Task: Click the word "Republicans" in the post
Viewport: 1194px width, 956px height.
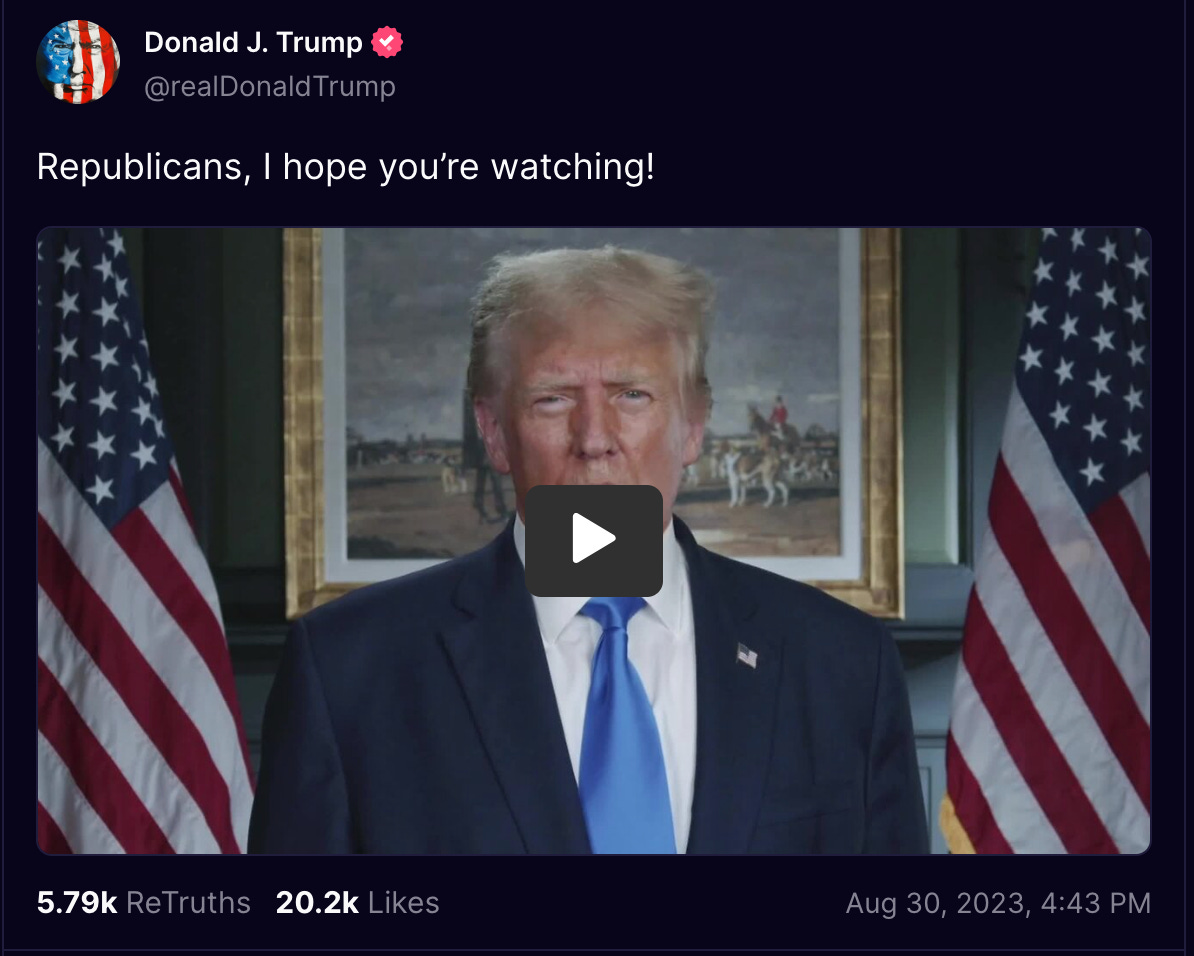Action: coord(140,167)
